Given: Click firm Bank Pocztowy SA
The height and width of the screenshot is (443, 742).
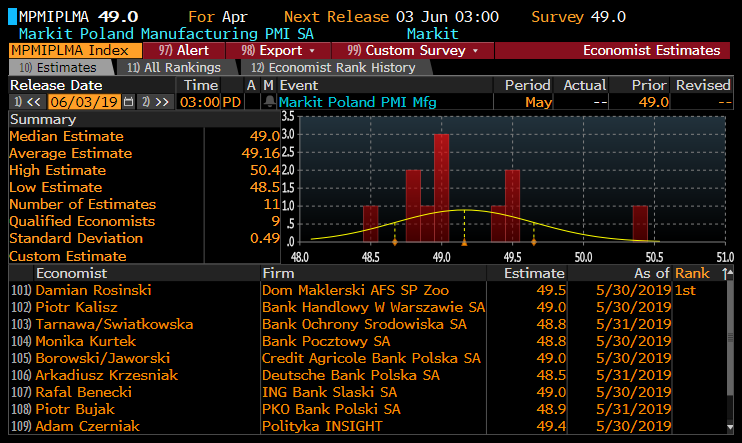Looking at the screenshot, I should pyautogui.click(x=326, y=341).
